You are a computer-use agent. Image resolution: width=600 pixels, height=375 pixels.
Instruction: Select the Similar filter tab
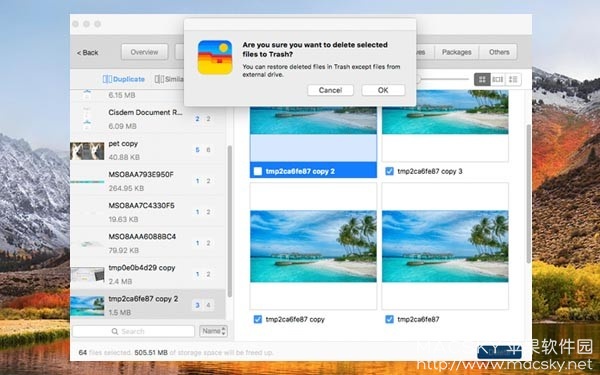coord(169,79)
